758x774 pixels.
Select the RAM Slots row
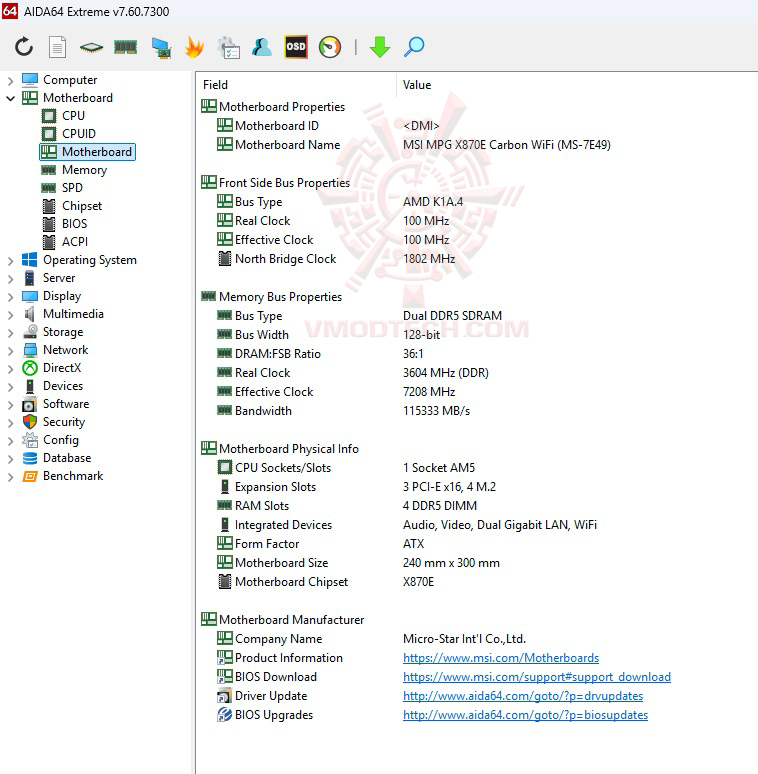347,505
